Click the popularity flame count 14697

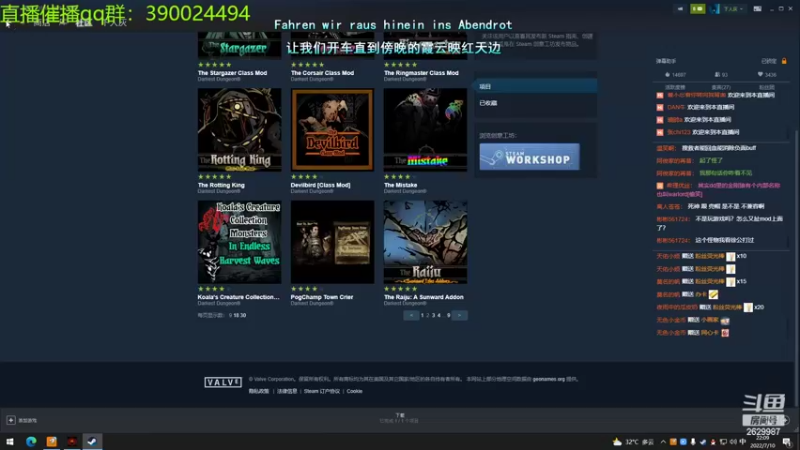point(675,74)
